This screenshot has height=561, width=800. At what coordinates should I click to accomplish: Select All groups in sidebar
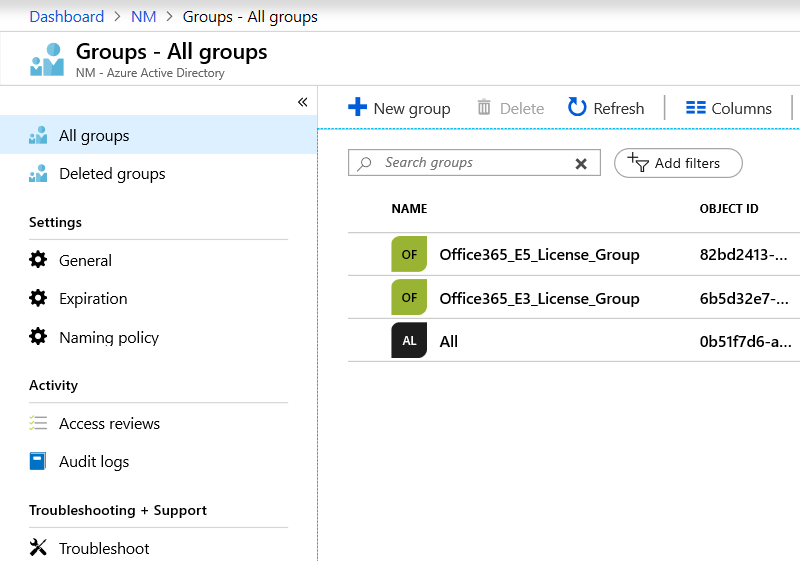click(94, 136)
